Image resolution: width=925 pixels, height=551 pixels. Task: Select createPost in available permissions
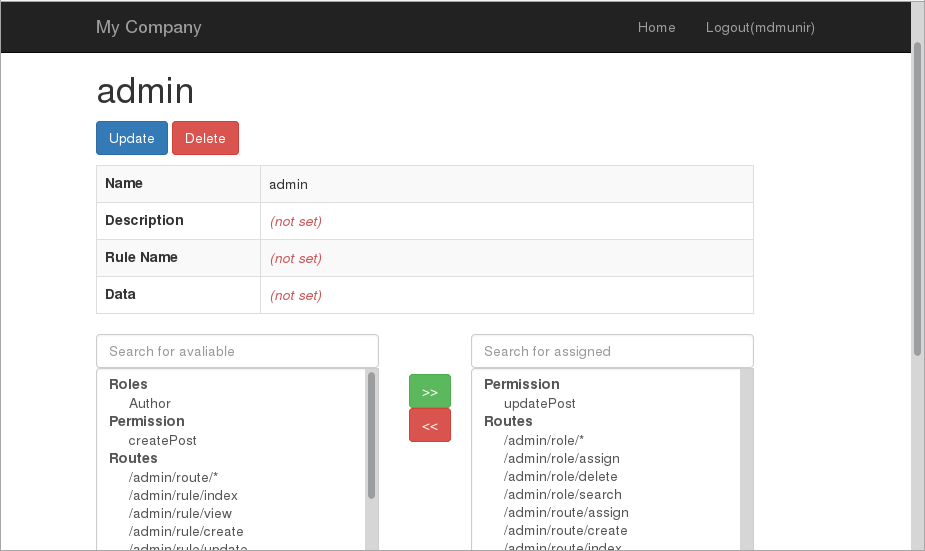tap(162, 440)
